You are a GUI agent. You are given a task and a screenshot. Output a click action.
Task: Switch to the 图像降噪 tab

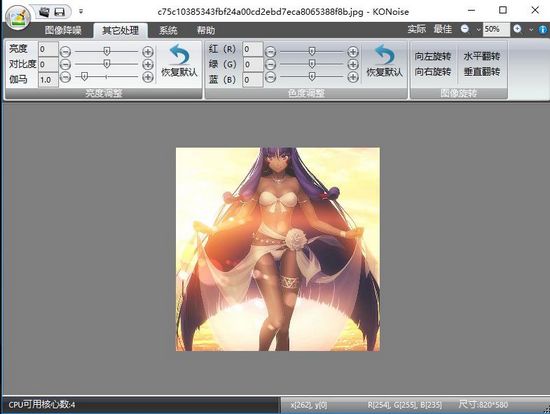[63, 30]
